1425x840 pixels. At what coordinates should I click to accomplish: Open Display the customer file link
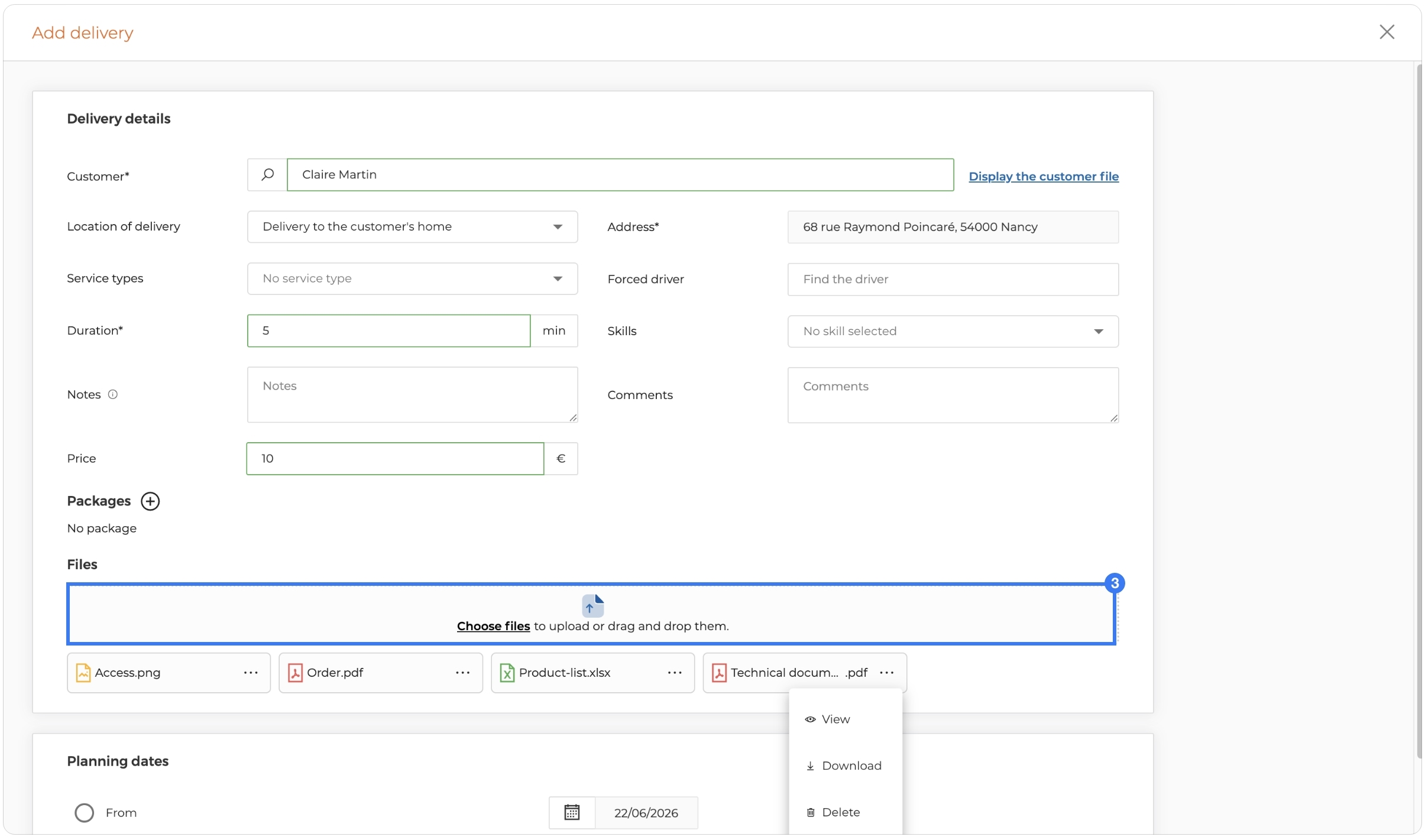pyautogui.click(x=1044, y=176)
